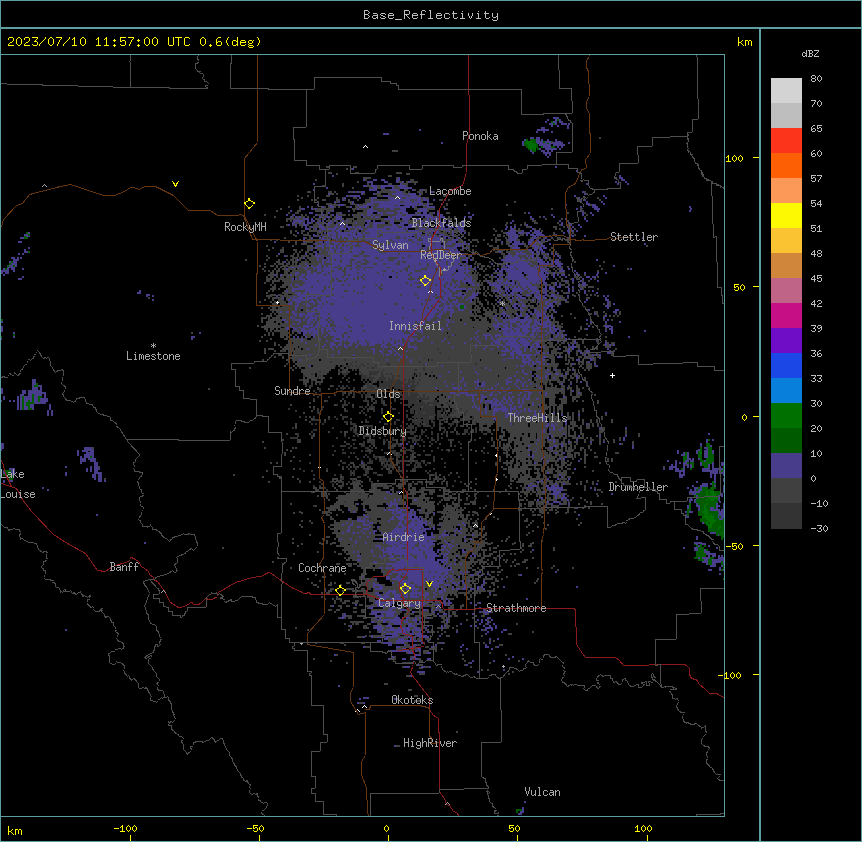Click the y-axis -50 km tick label
862x842 pixels.
734,546
